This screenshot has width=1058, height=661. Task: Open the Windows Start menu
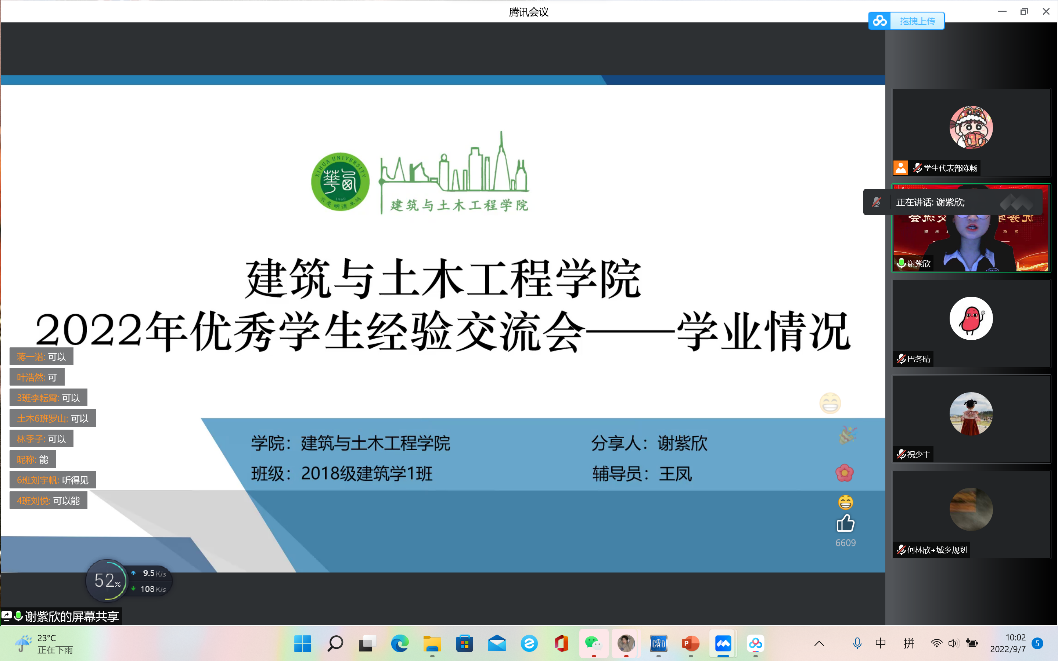click(302, 643)
